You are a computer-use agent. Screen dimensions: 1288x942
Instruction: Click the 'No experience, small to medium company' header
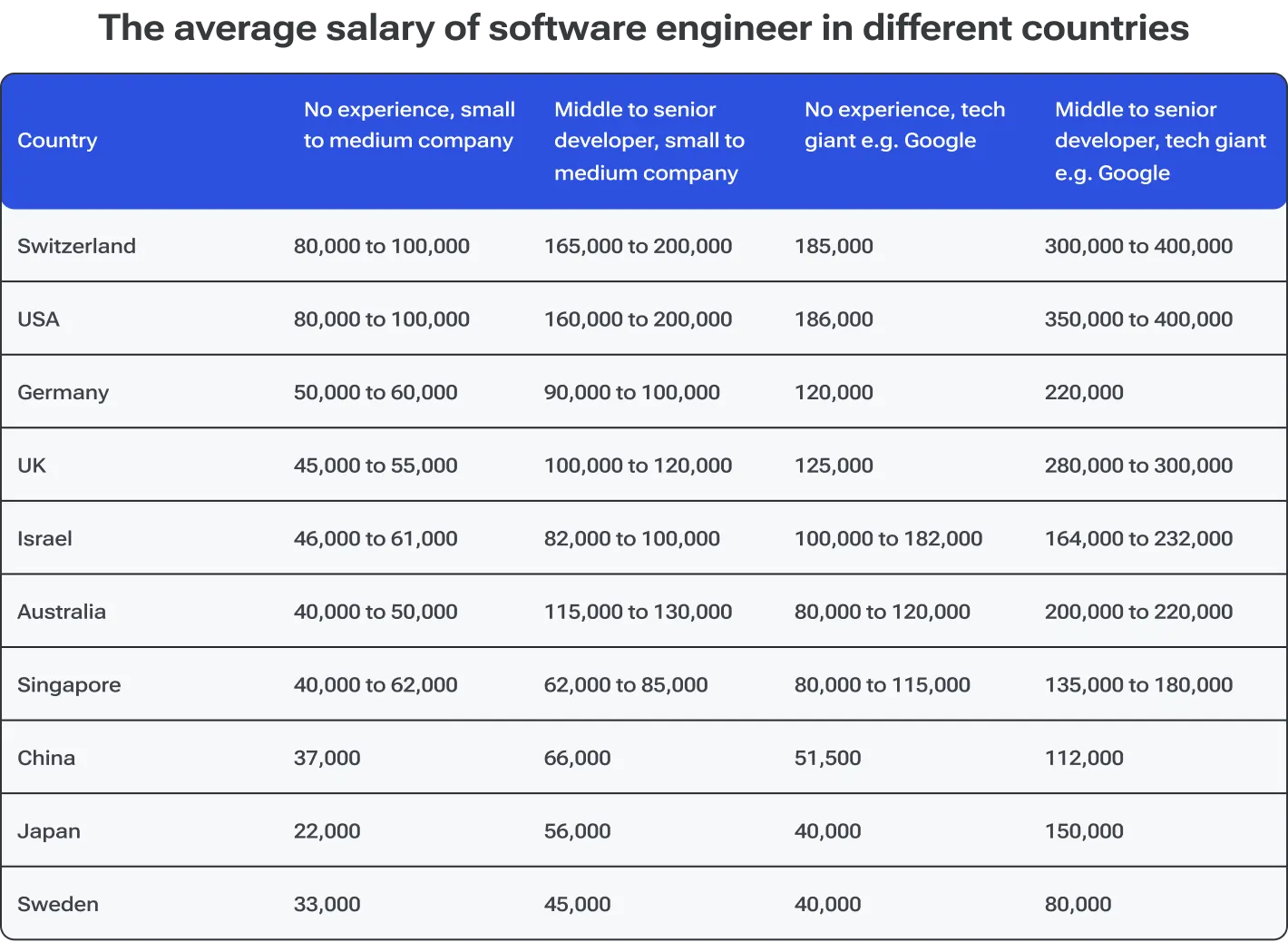pos(409,124)
